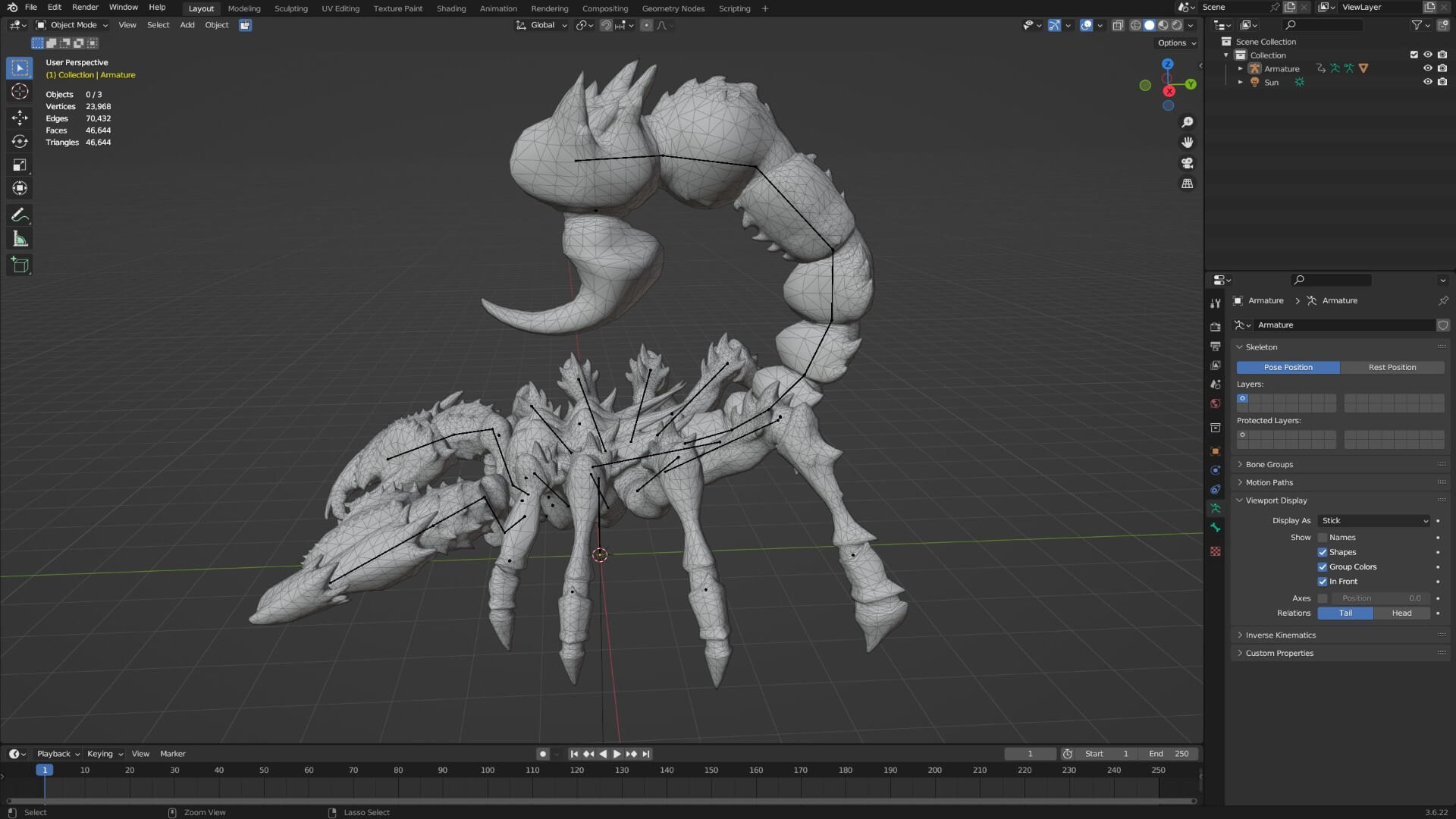Image resolution: width=1456 pixels, height=819 pixels.
Task: Switch to the Sculpting workspace tab
Action: click(x=290, y=8)
